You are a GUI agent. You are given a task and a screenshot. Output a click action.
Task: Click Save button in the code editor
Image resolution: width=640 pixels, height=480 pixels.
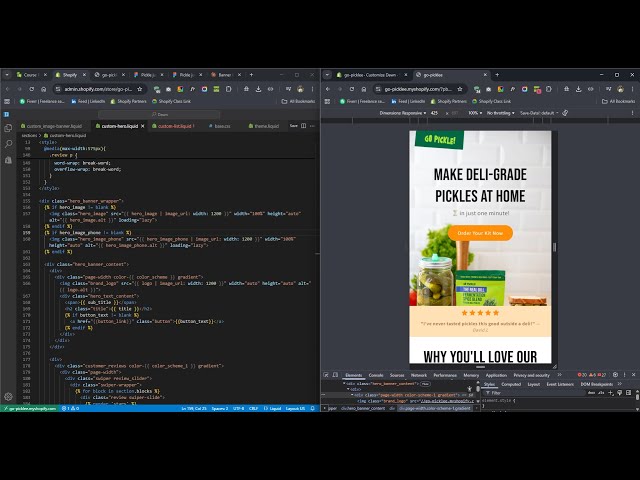(x=293, y=126)
